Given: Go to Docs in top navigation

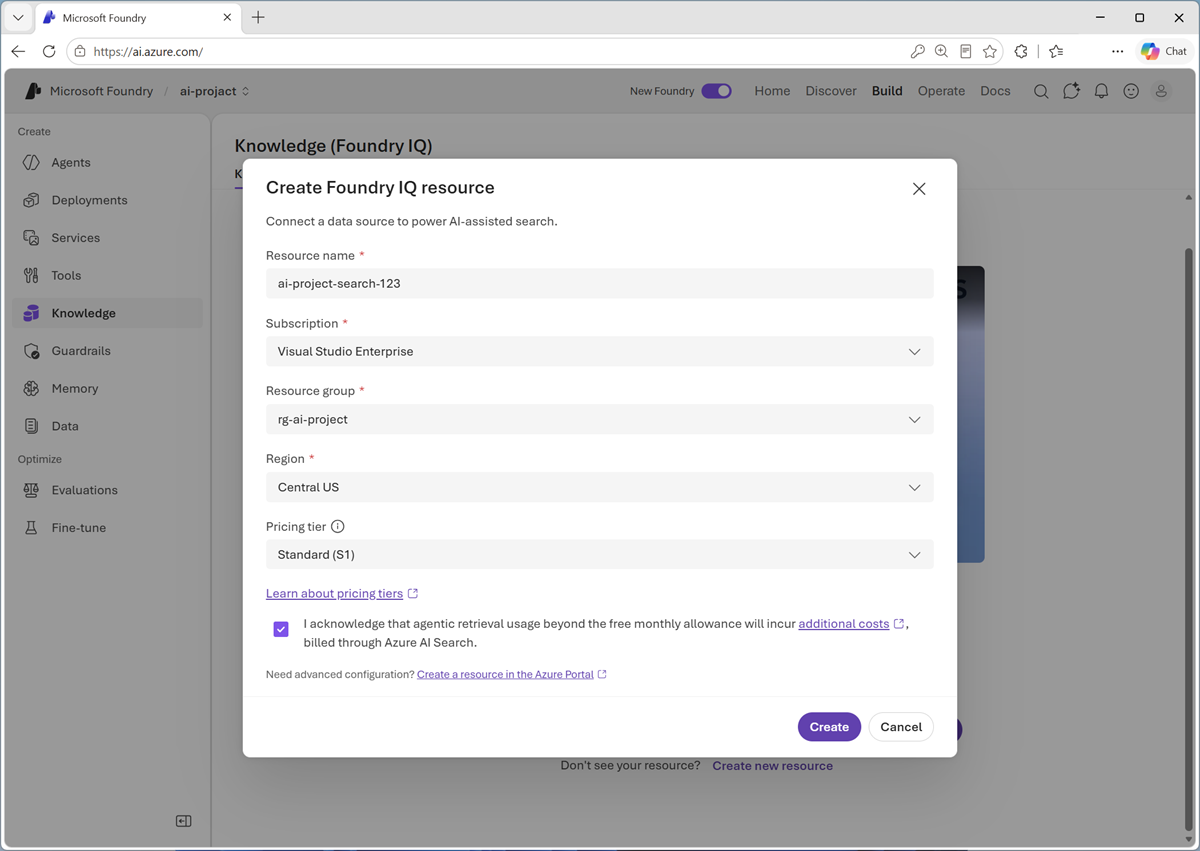Looking at the screenshot, I should (x=995, y=91).
